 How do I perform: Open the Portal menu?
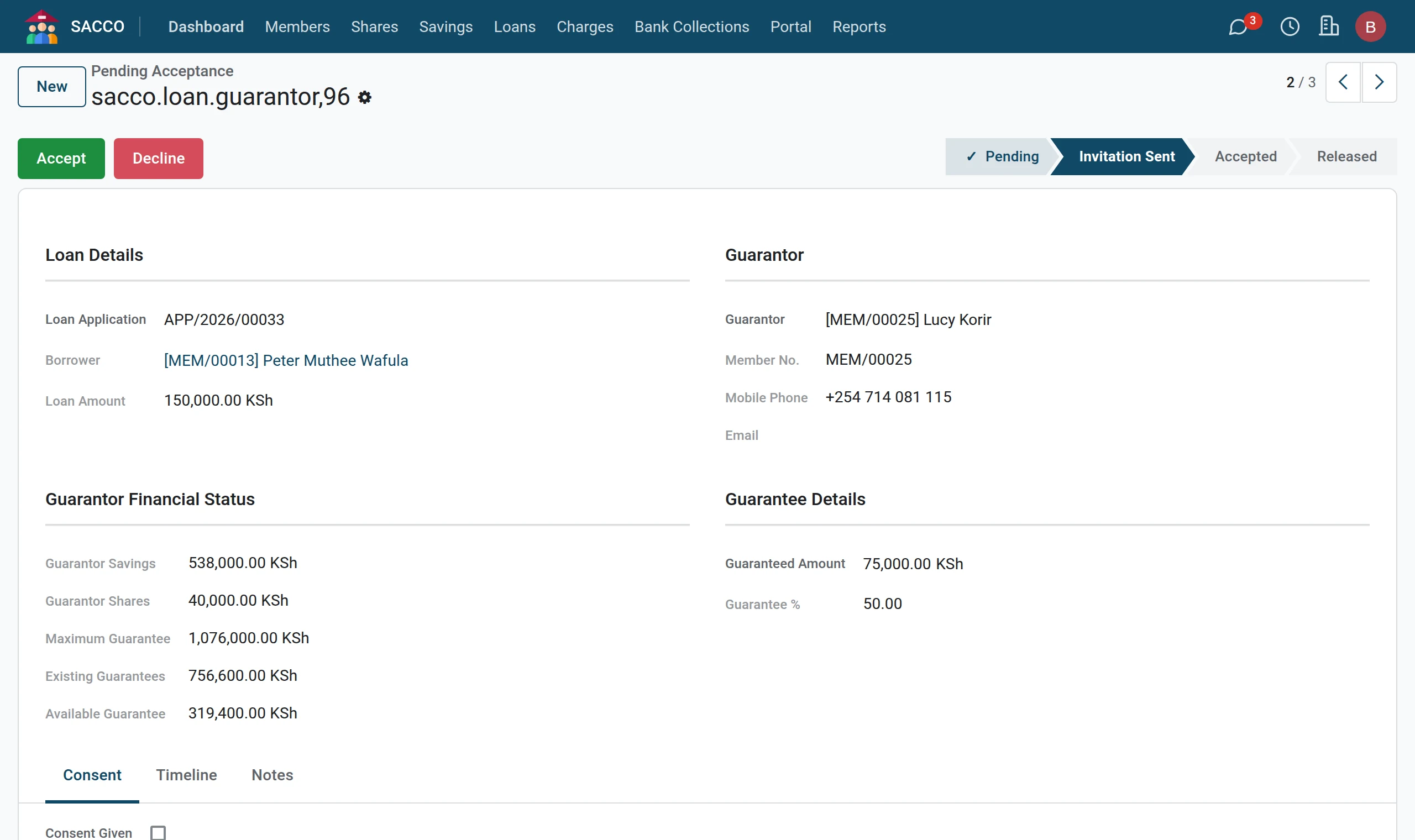(x=791, y=27)
